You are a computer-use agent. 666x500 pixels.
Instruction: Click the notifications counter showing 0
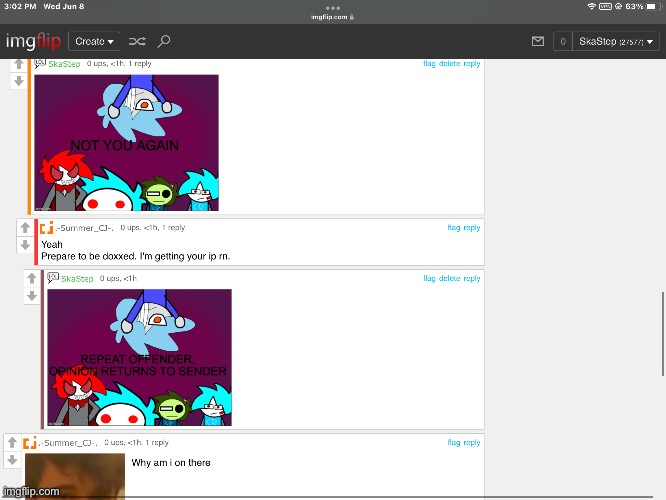coord(563,42)
